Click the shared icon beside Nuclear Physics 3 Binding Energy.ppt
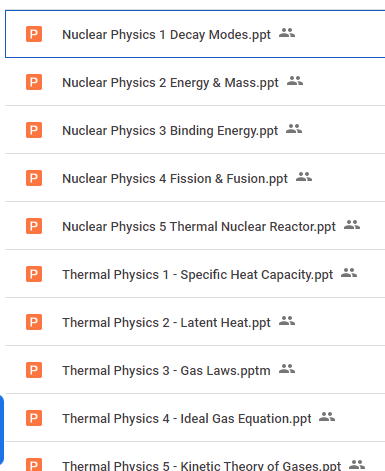 pyautogui.click(x=294, y=129)
